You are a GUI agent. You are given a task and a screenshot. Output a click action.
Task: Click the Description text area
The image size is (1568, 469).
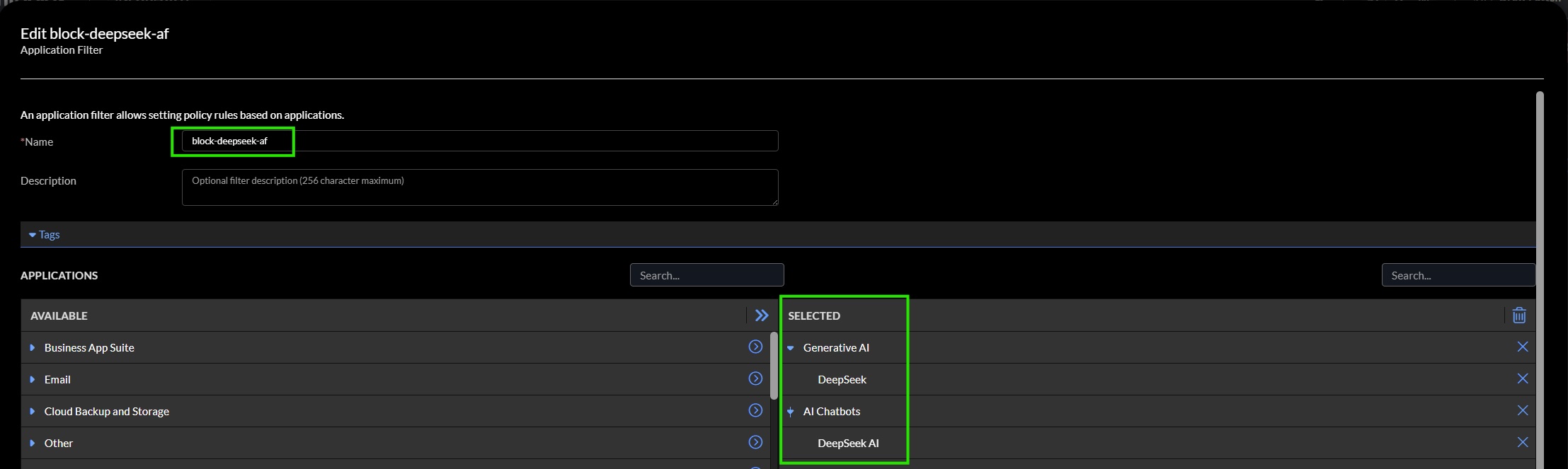tap(480, 187)
